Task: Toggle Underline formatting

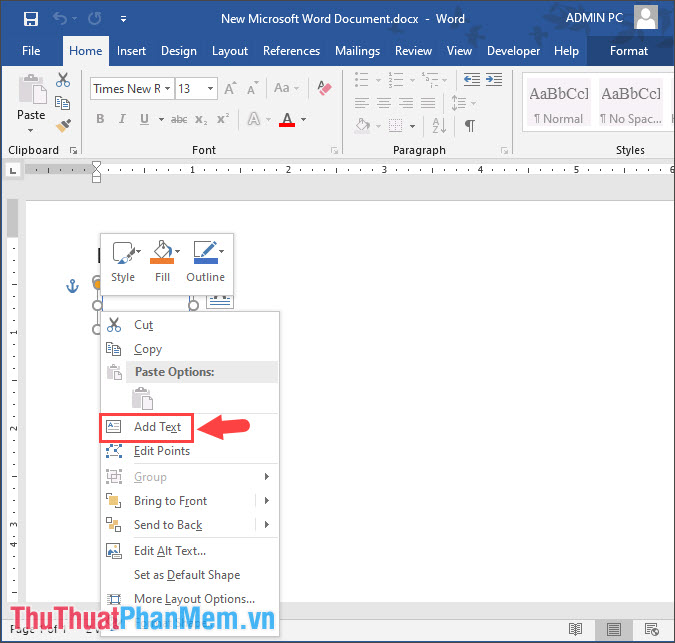Action: [x=144, y=119]
